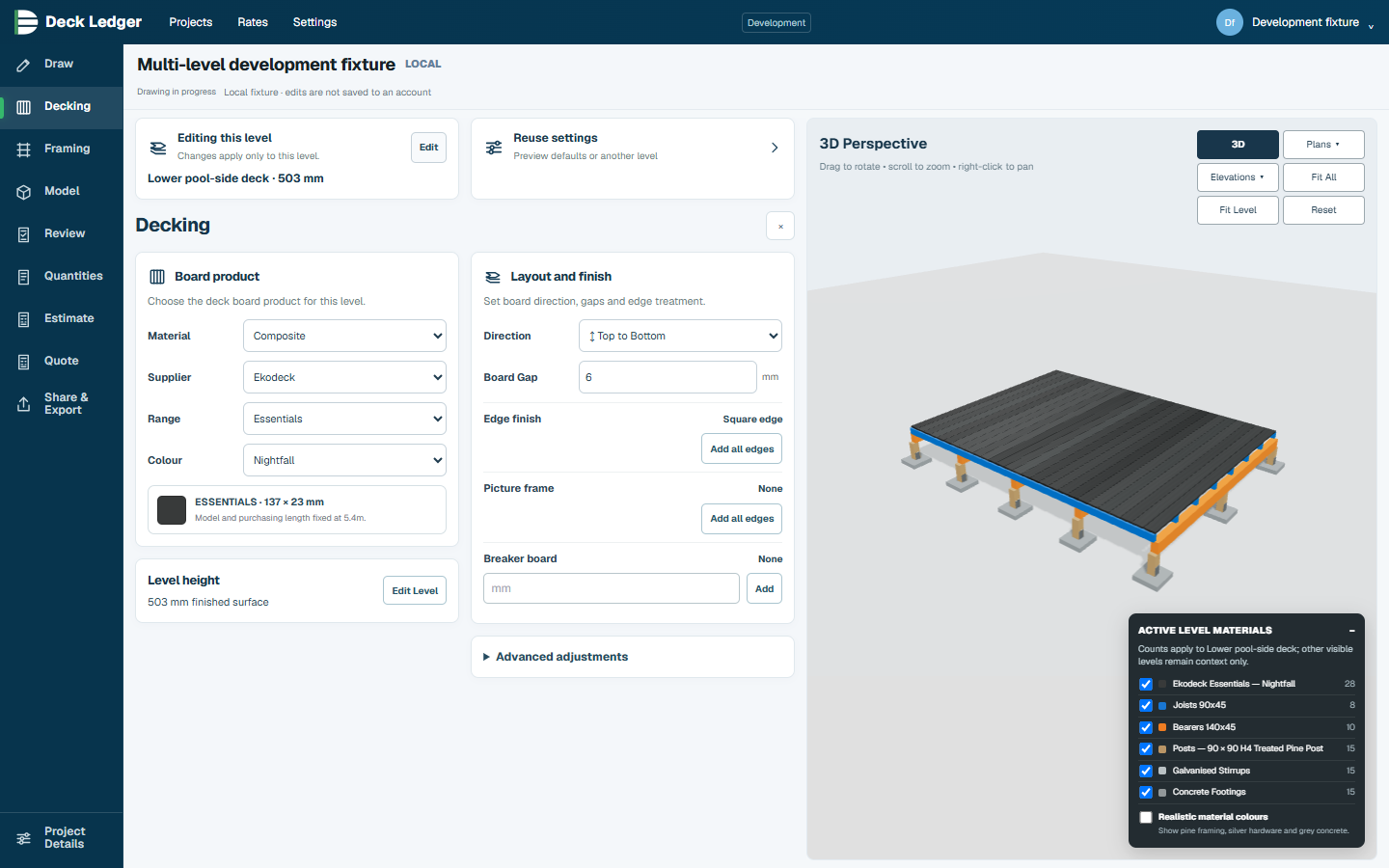
Task: Click the Share & Export upload icon
Action: [x=24, y=404]
